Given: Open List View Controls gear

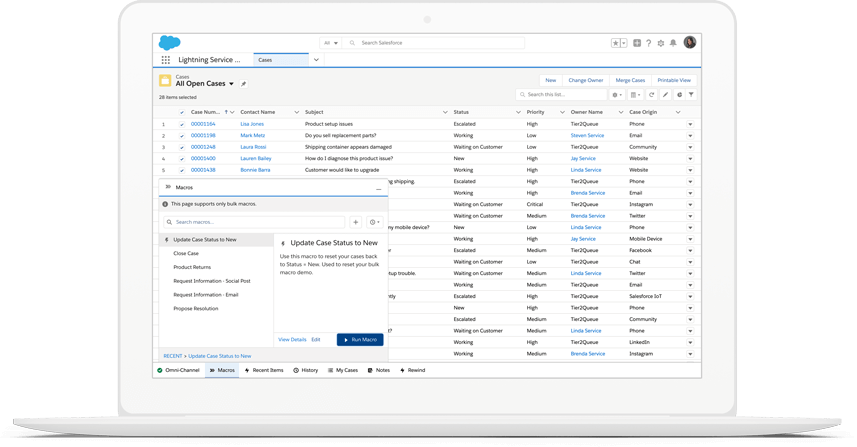Looking at the screenshot, I should [x=617, y=95].
